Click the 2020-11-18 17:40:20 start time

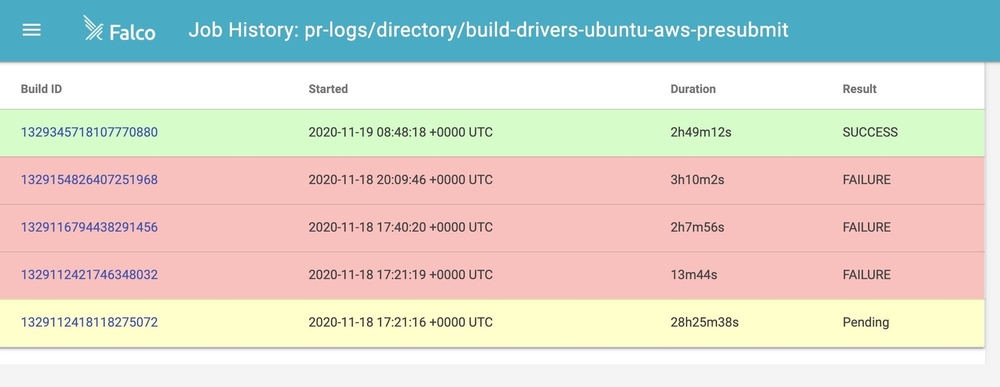click(x=401, y=228)
